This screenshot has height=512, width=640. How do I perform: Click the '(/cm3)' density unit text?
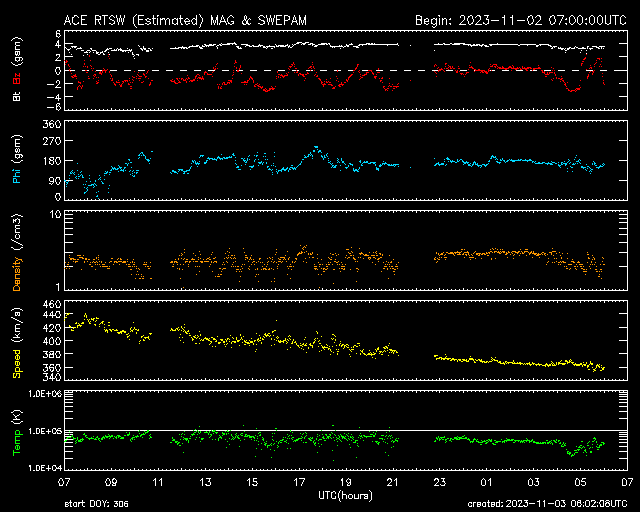17,232
